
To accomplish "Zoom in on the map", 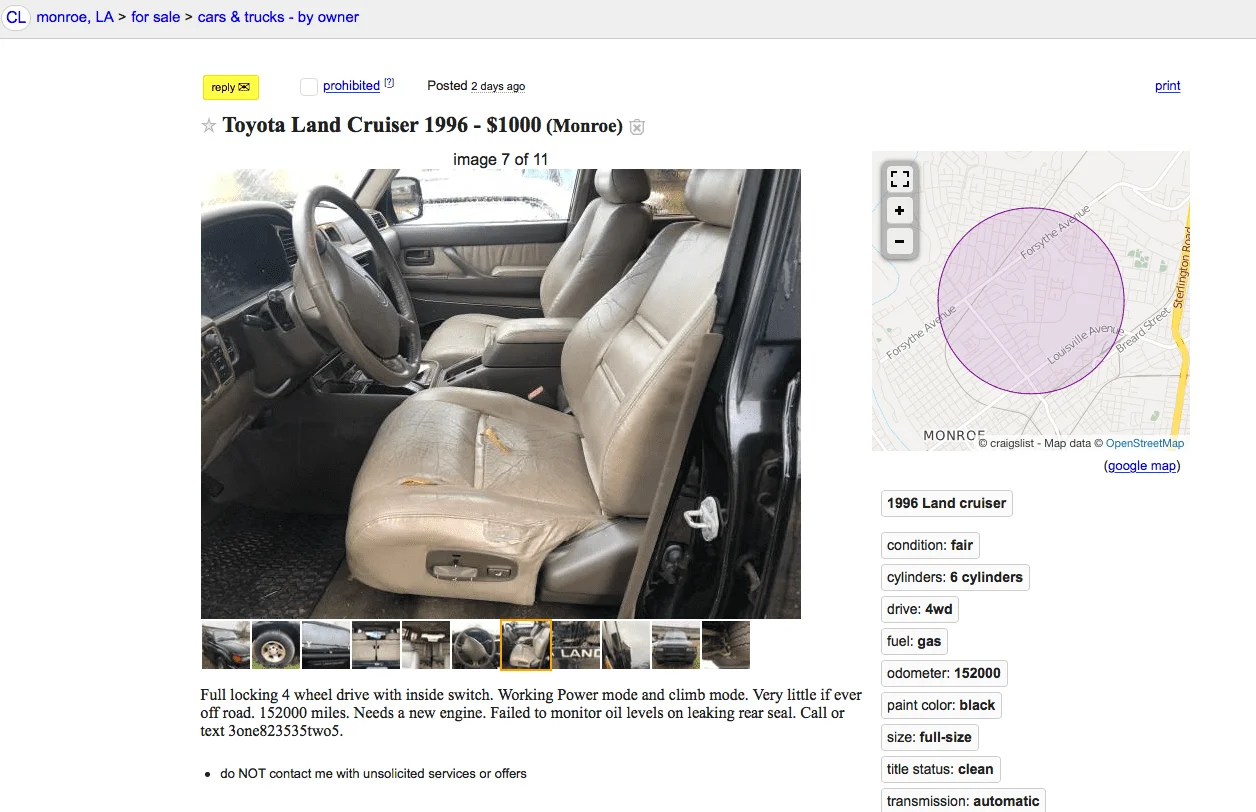I will (x=900, y=211).
